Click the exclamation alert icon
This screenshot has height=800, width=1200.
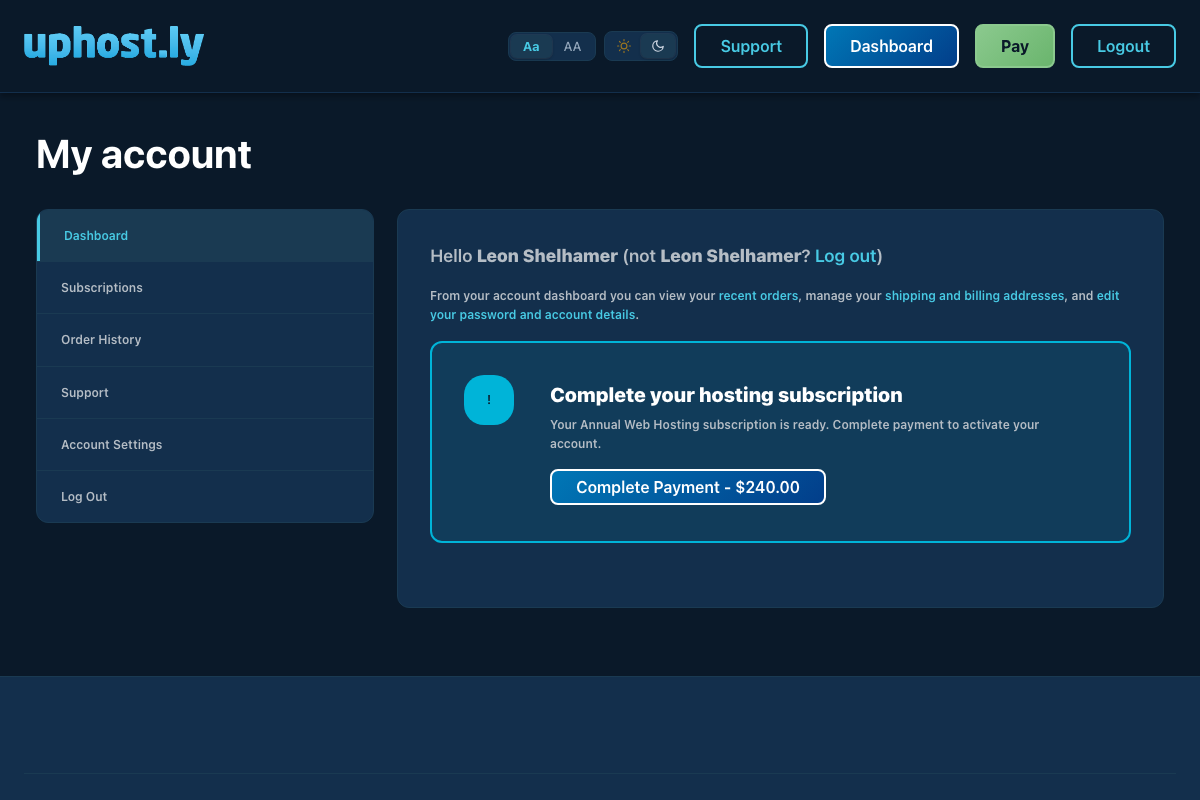pyautogui.click(x=488, y=399)
